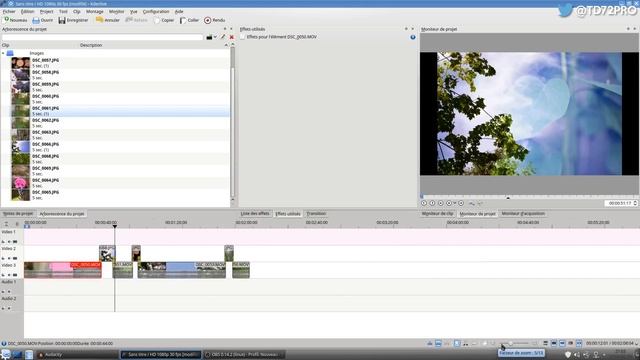The image size is (640, 360).
Task: Open the Montage menu
Action: click(x=95, y=12)
